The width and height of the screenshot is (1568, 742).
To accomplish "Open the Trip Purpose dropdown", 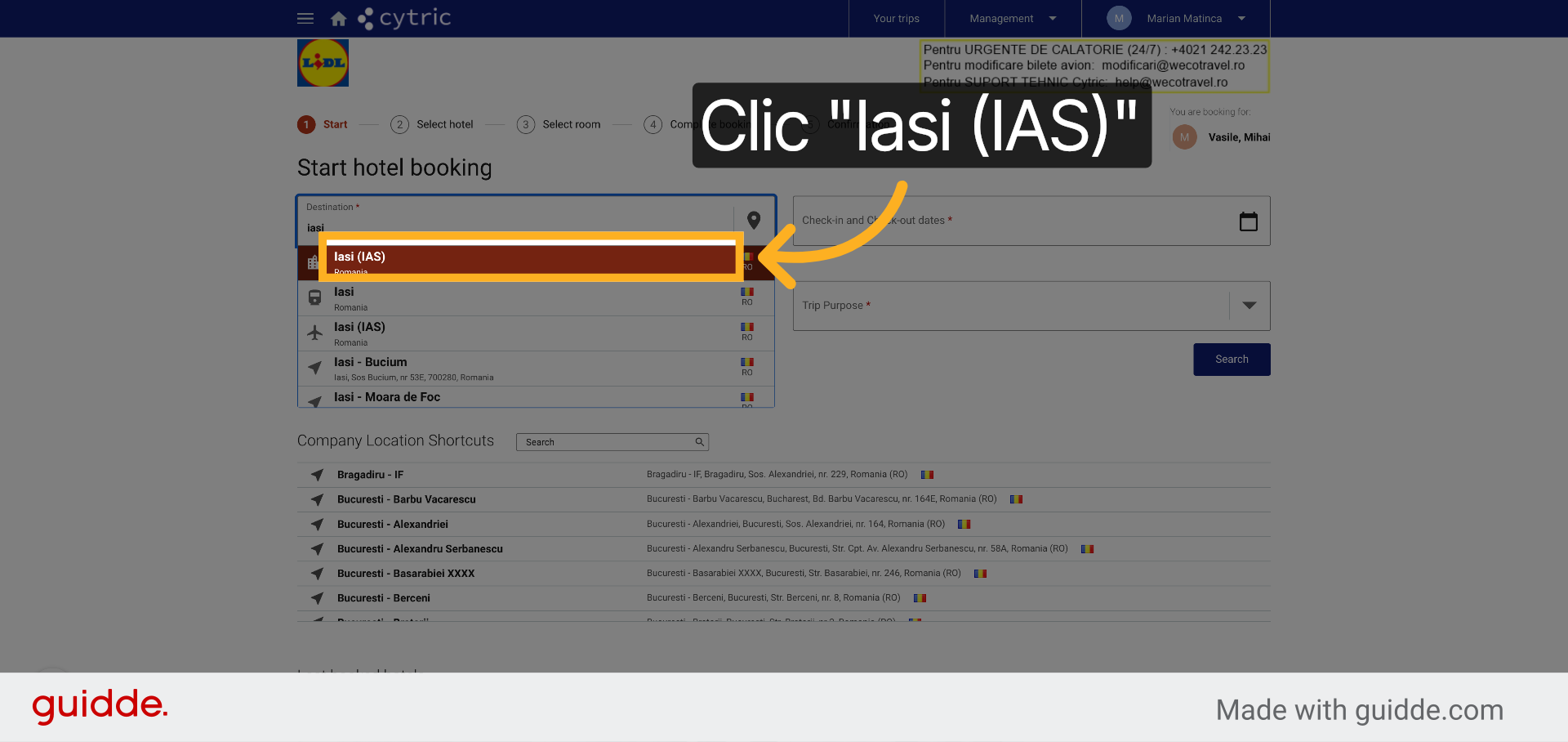I will coord(1031,306).
